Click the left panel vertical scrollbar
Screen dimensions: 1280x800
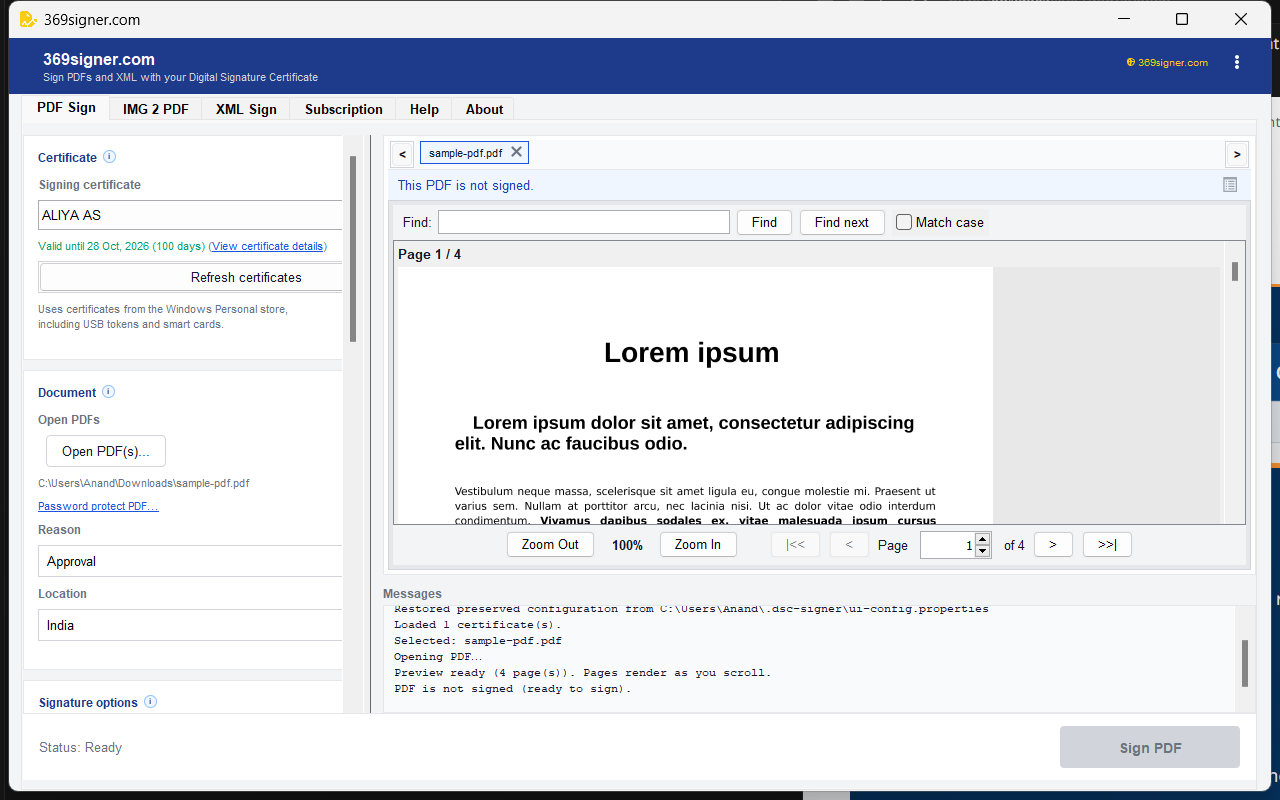353,249
